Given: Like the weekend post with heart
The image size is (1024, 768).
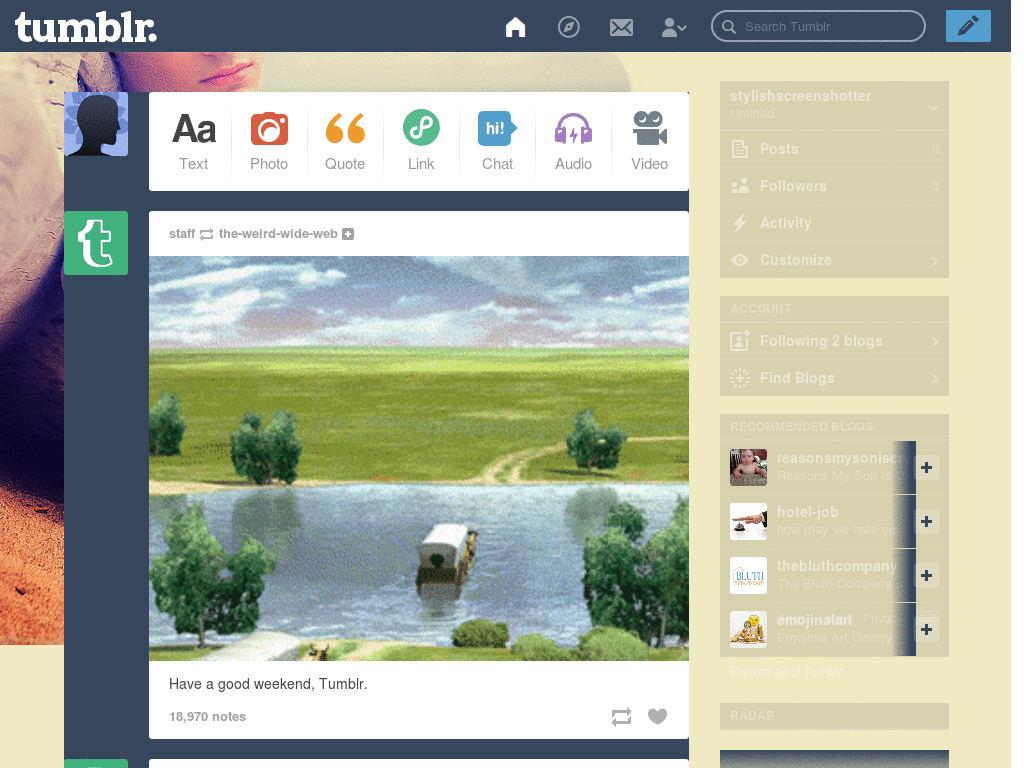Looking at the screenshot, I should click(x=658, y=716).
